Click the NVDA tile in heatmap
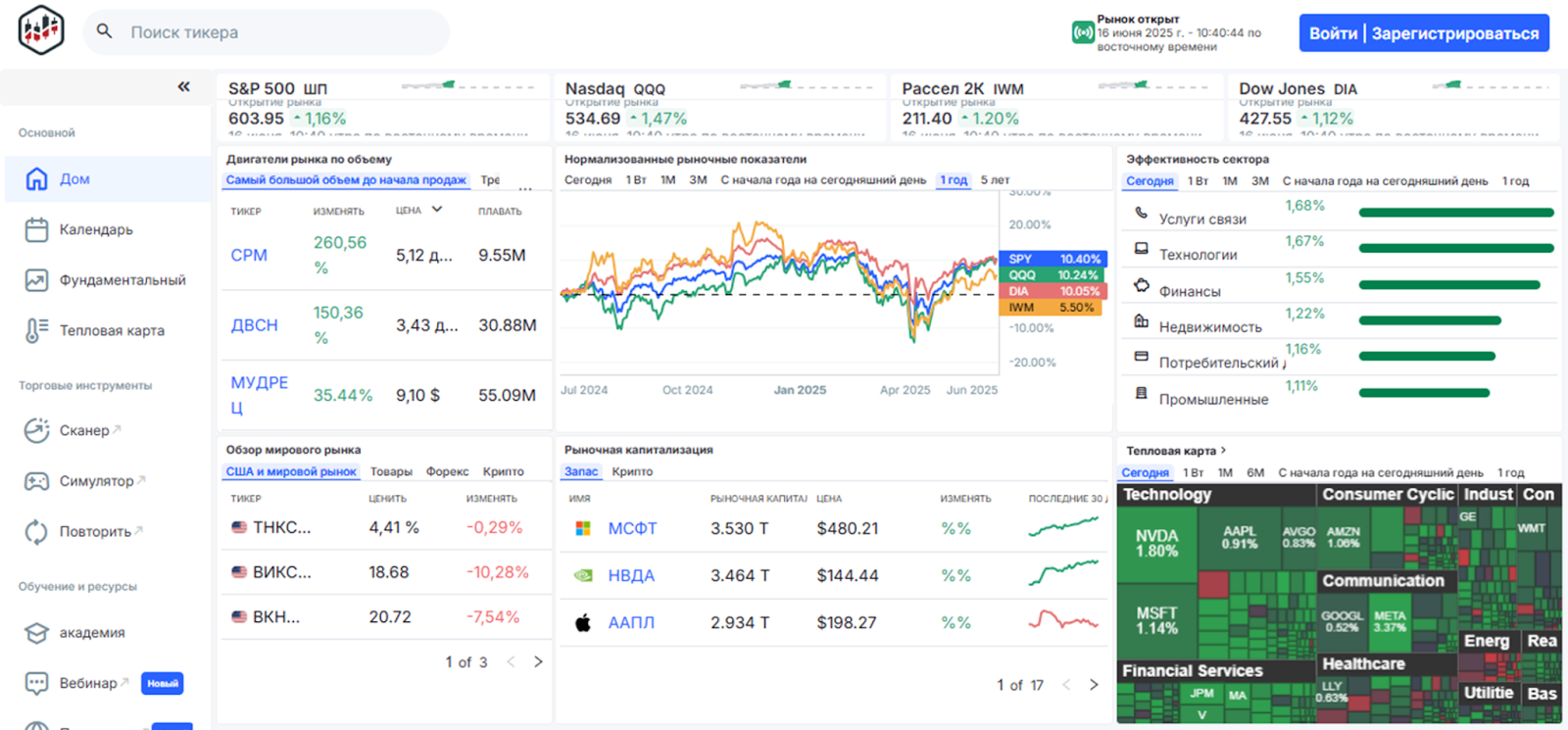Image resolution: width=1568 pixels, height=730 pixels. click(x=1156, y=543)
